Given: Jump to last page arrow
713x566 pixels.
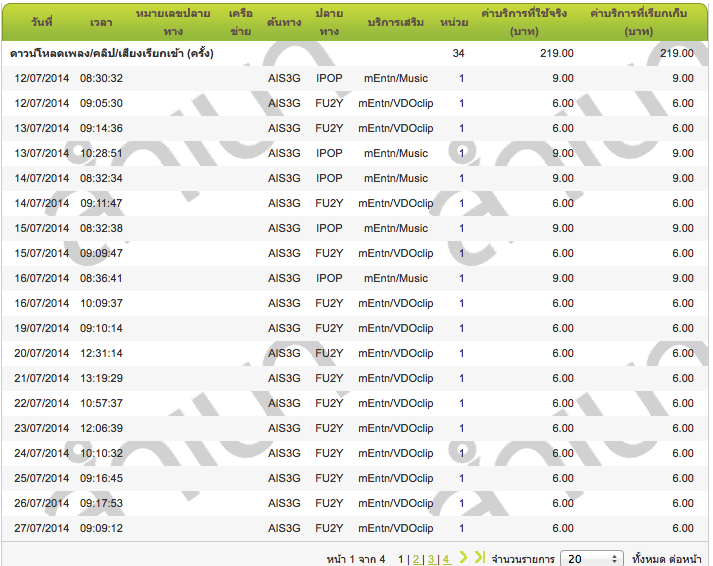Looking at the screenshot, I should (480, 557).
